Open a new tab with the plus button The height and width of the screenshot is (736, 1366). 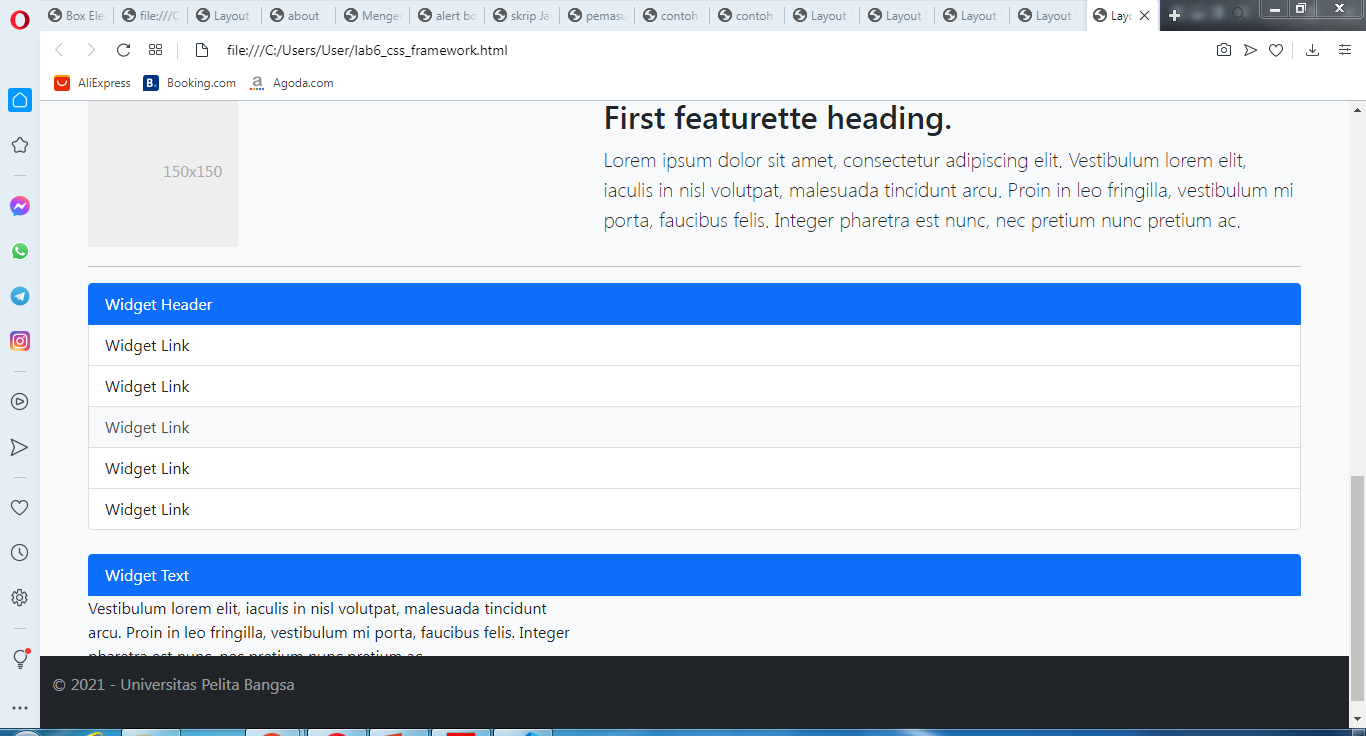click(x=1174, y=15)
